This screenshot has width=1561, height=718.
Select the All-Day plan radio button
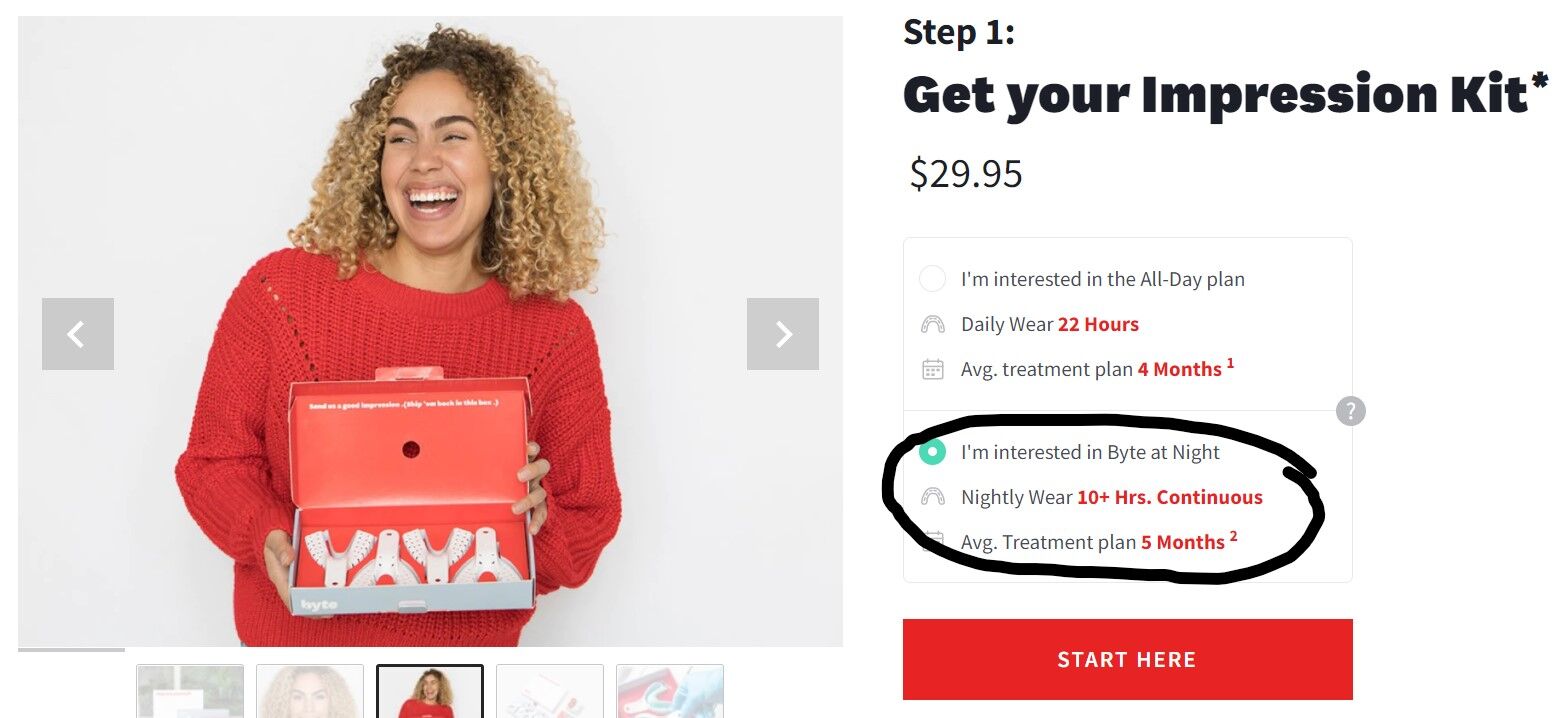pos(932,279)
